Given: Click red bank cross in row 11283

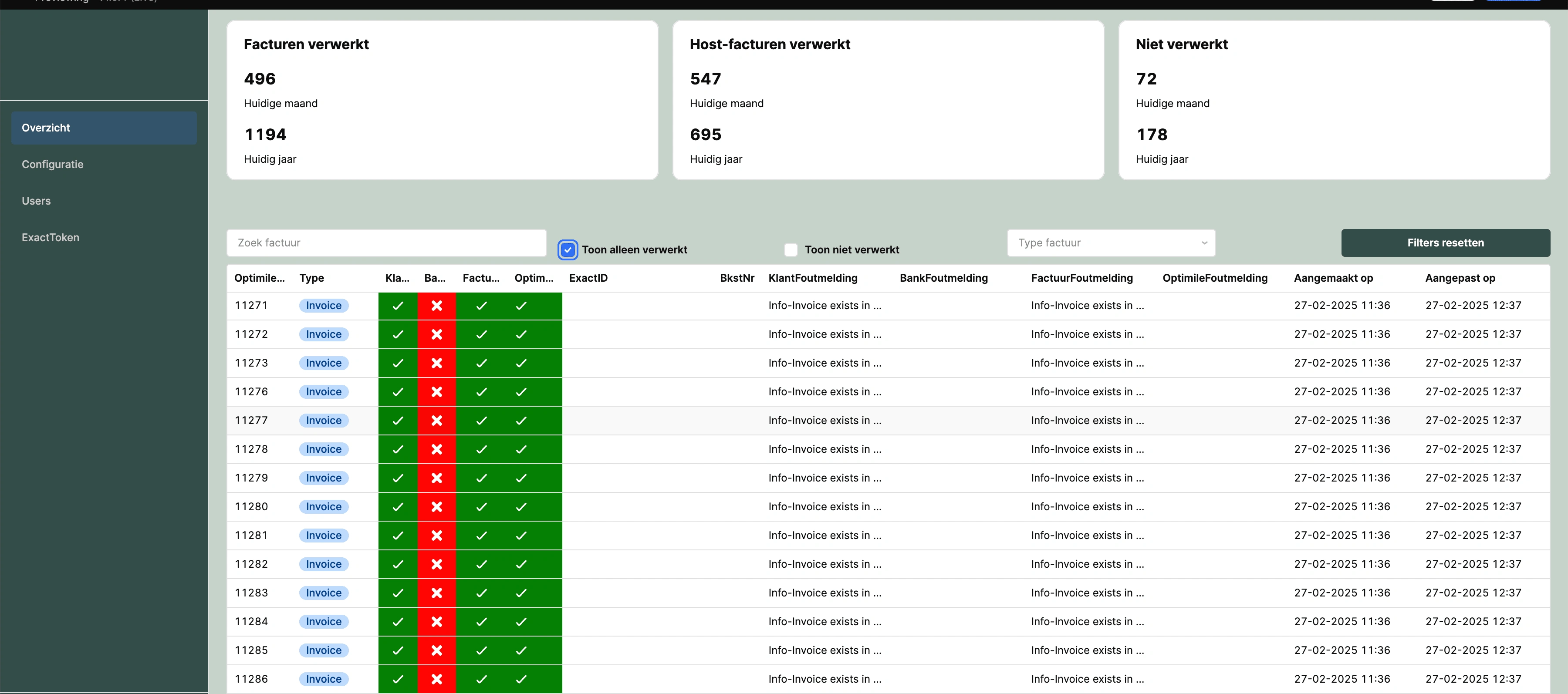Looking at the screenshot, I should 436,593.
